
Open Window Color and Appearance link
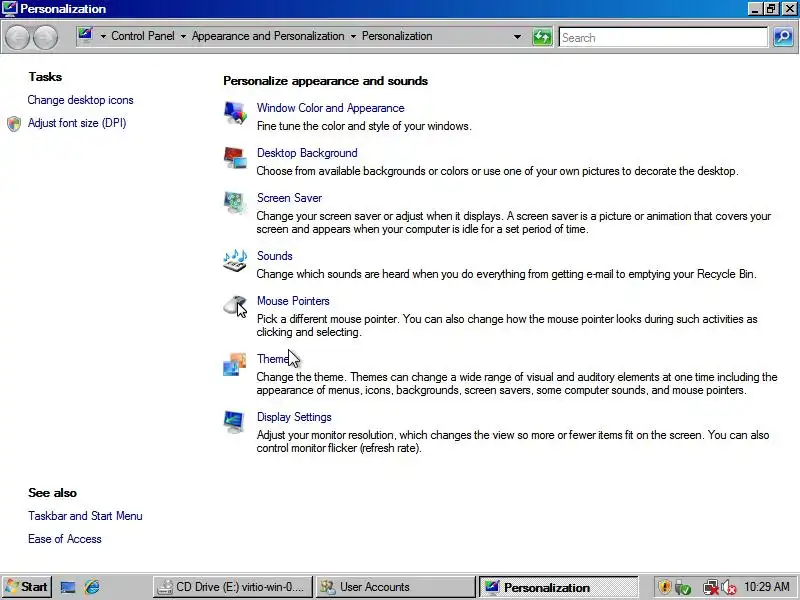click(331, 108)
